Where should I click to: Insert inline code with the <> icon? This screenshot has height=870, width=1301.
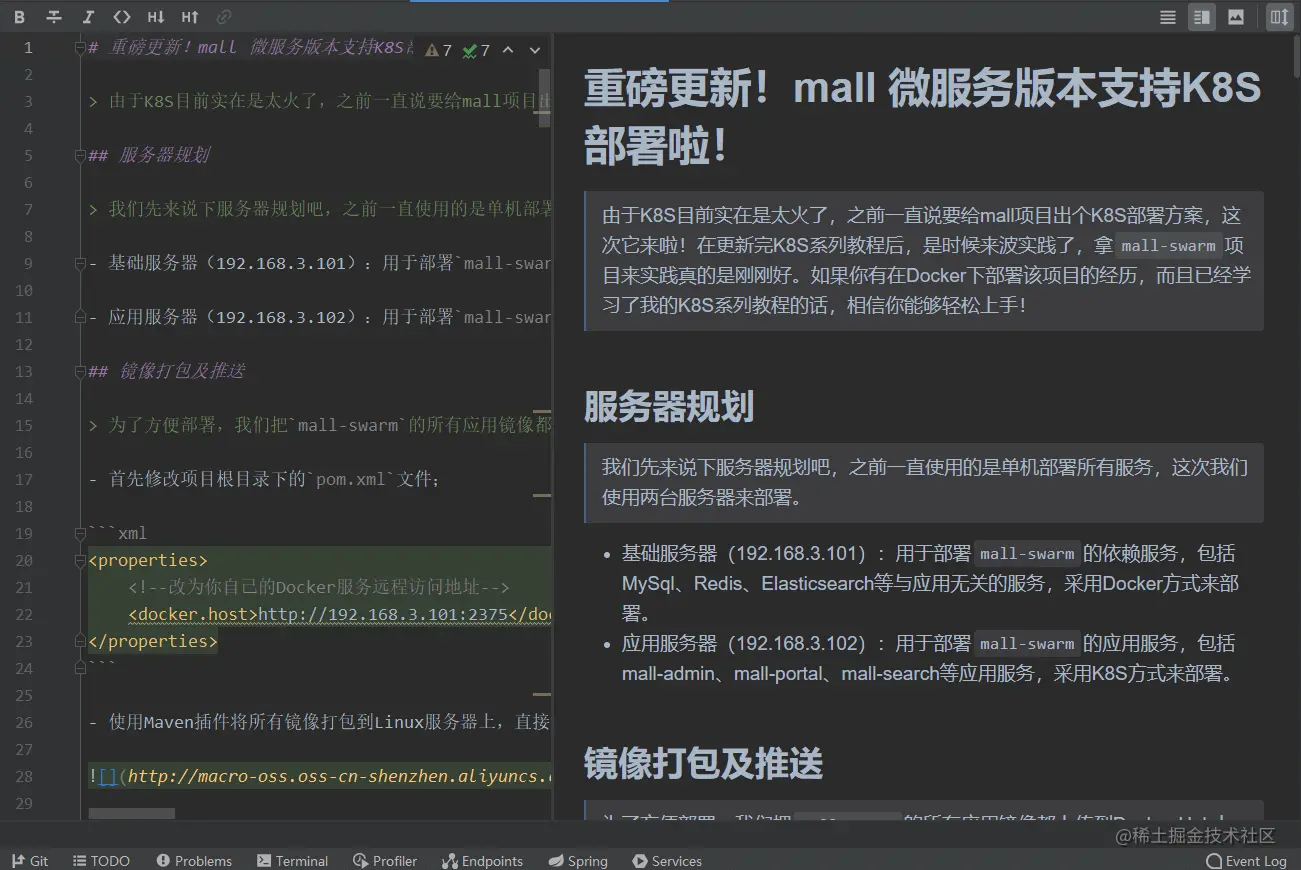122,17
